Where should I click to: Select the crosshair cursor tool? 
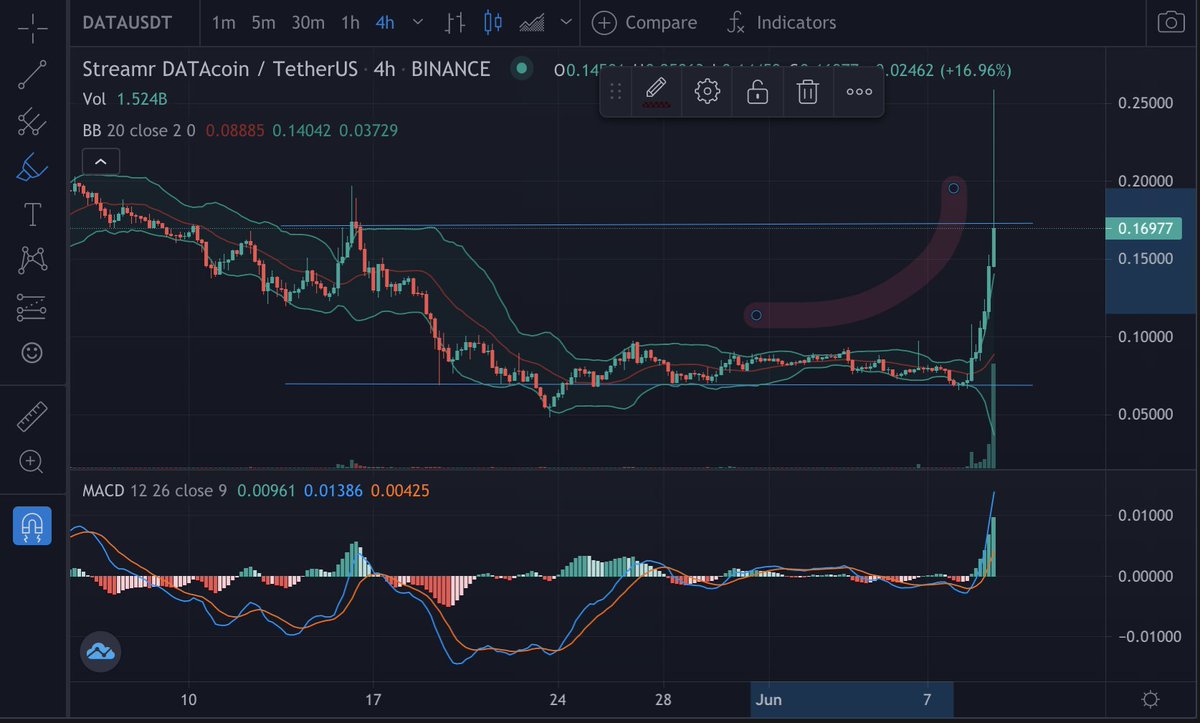[x=32, y=28]
